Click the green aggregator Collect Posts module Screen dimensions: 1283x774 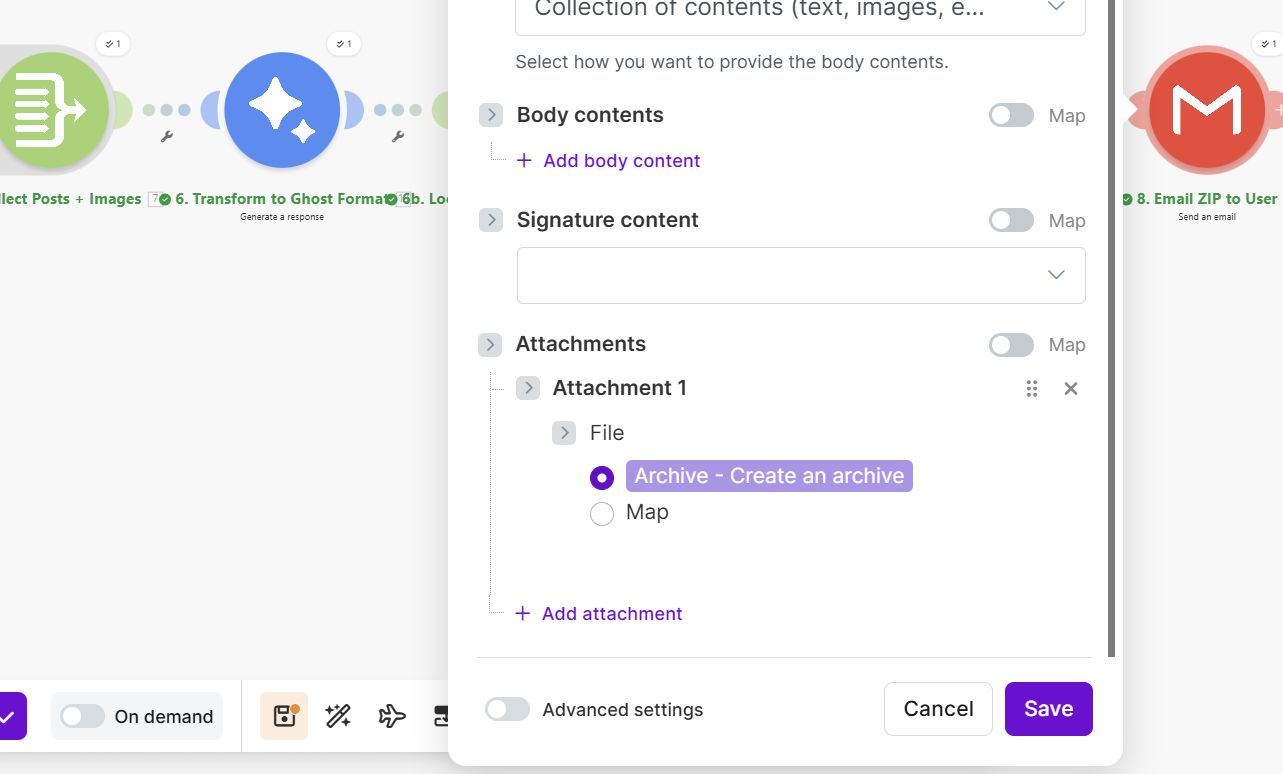[52, 110]
